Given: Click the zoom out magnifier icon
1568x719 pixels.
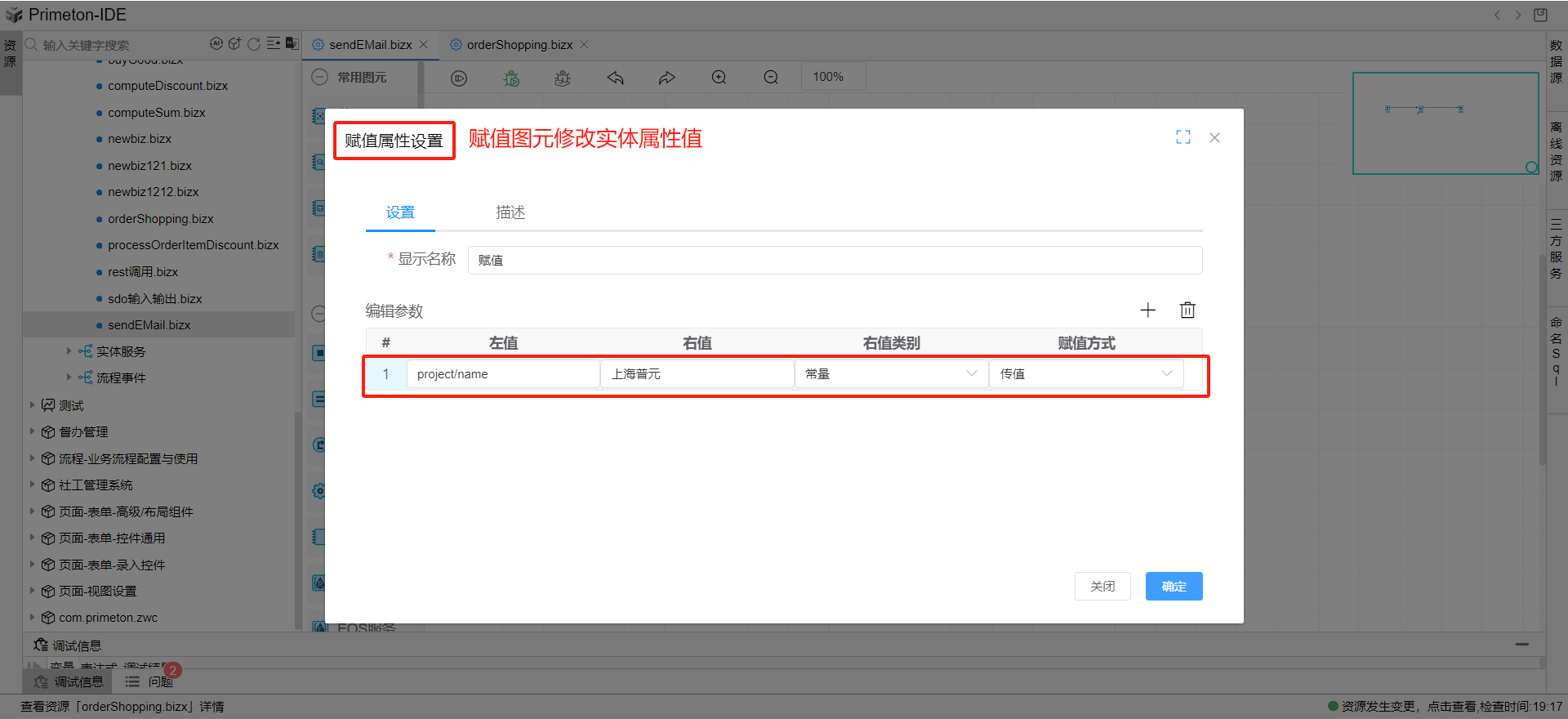Looking at the screenshot, I should 771,77.
